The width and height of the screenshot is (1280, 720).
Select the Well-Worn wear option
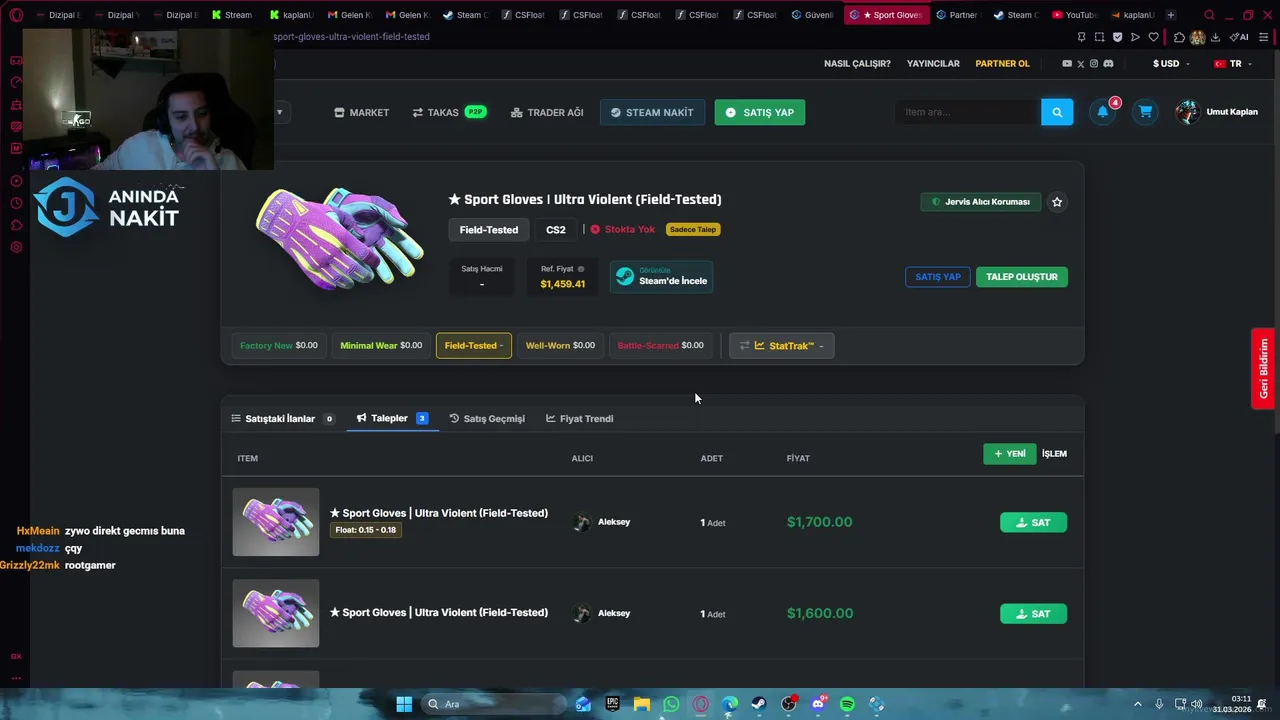pos(560,346)
